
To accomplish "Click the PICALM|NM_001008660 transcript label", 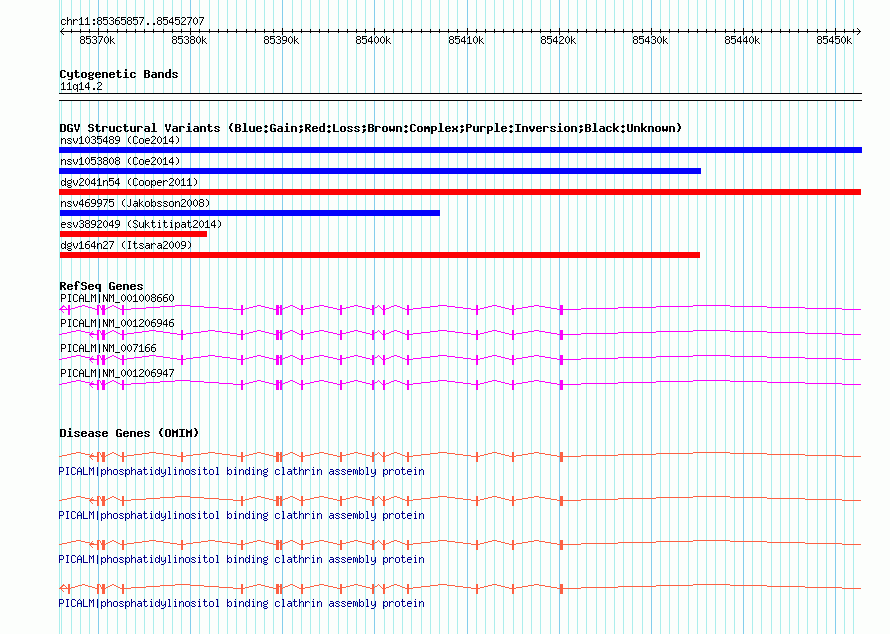I will [117, 299].
